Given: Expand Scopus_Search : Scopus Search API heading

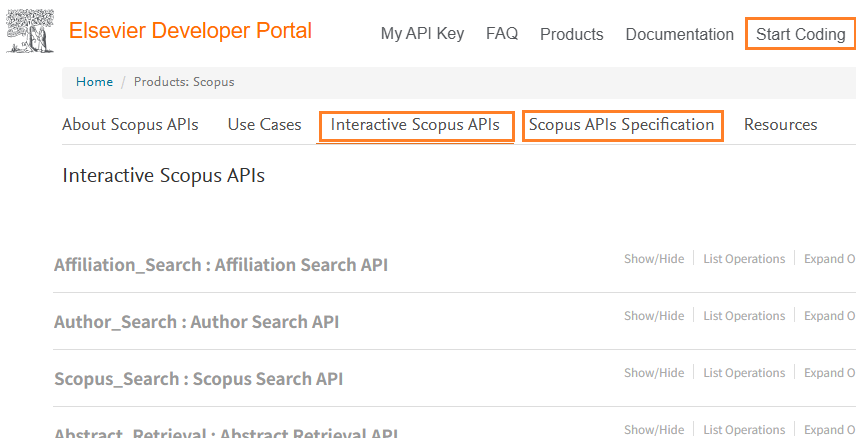Looking at the screenshot, I should [198, 378].
